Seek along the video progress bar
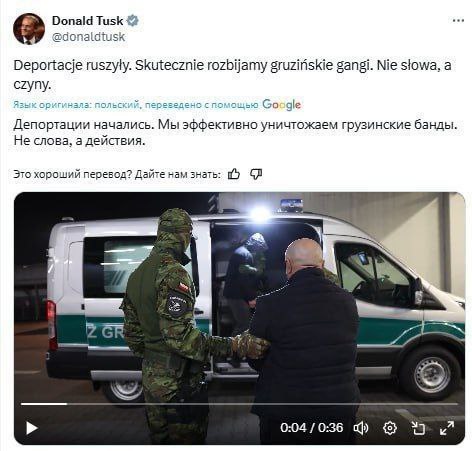 pos(239,404)
